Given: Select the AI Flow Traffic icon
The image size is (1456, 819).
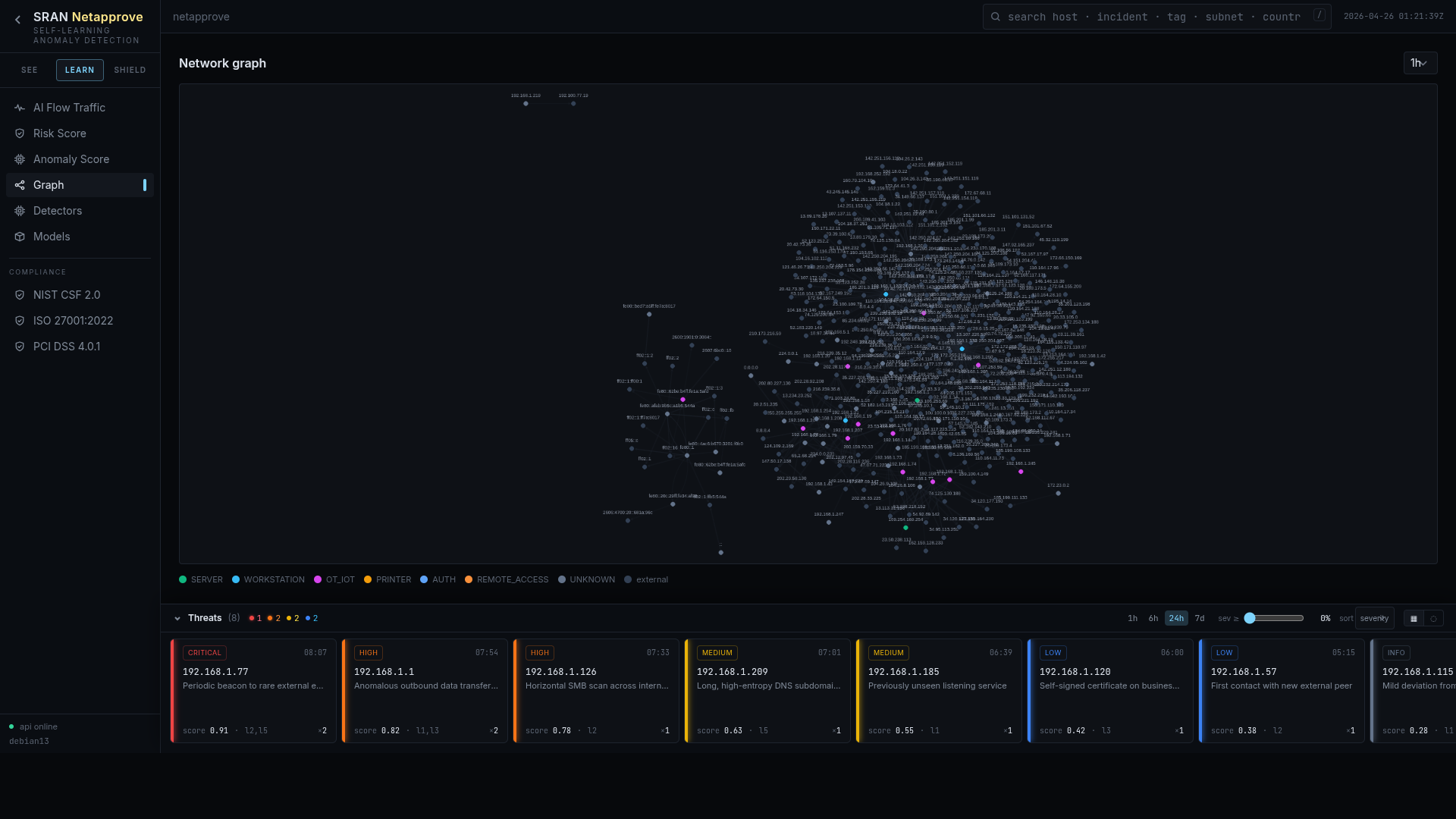Looking at the screenshot, I should (20, 108).
